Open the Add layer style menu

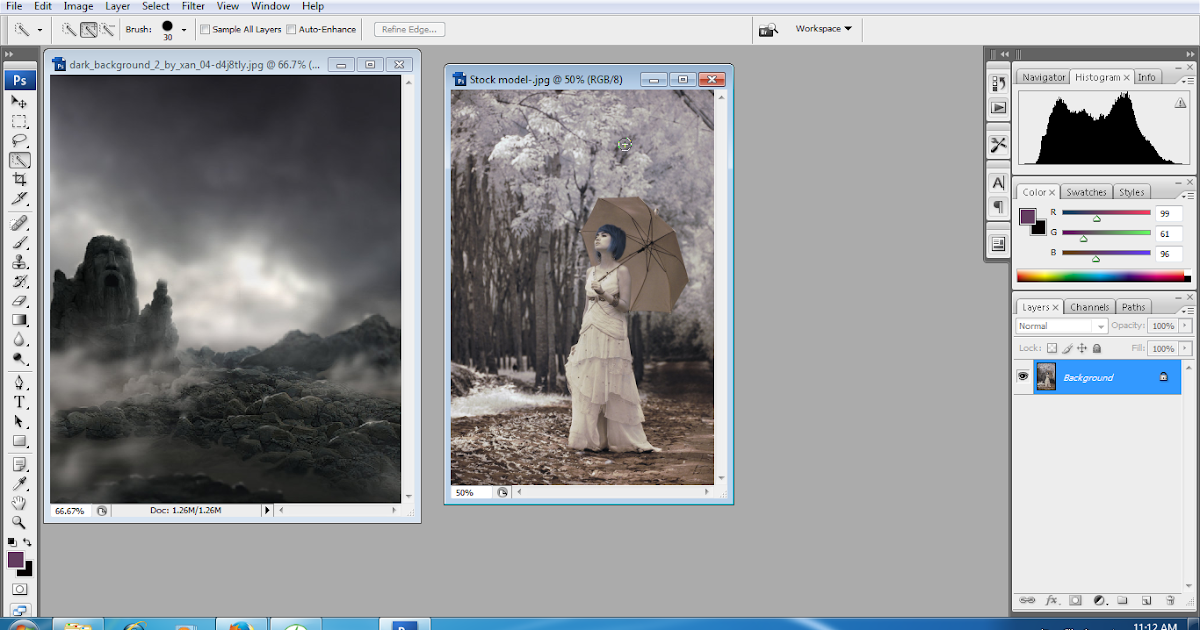coord(1050,601)
